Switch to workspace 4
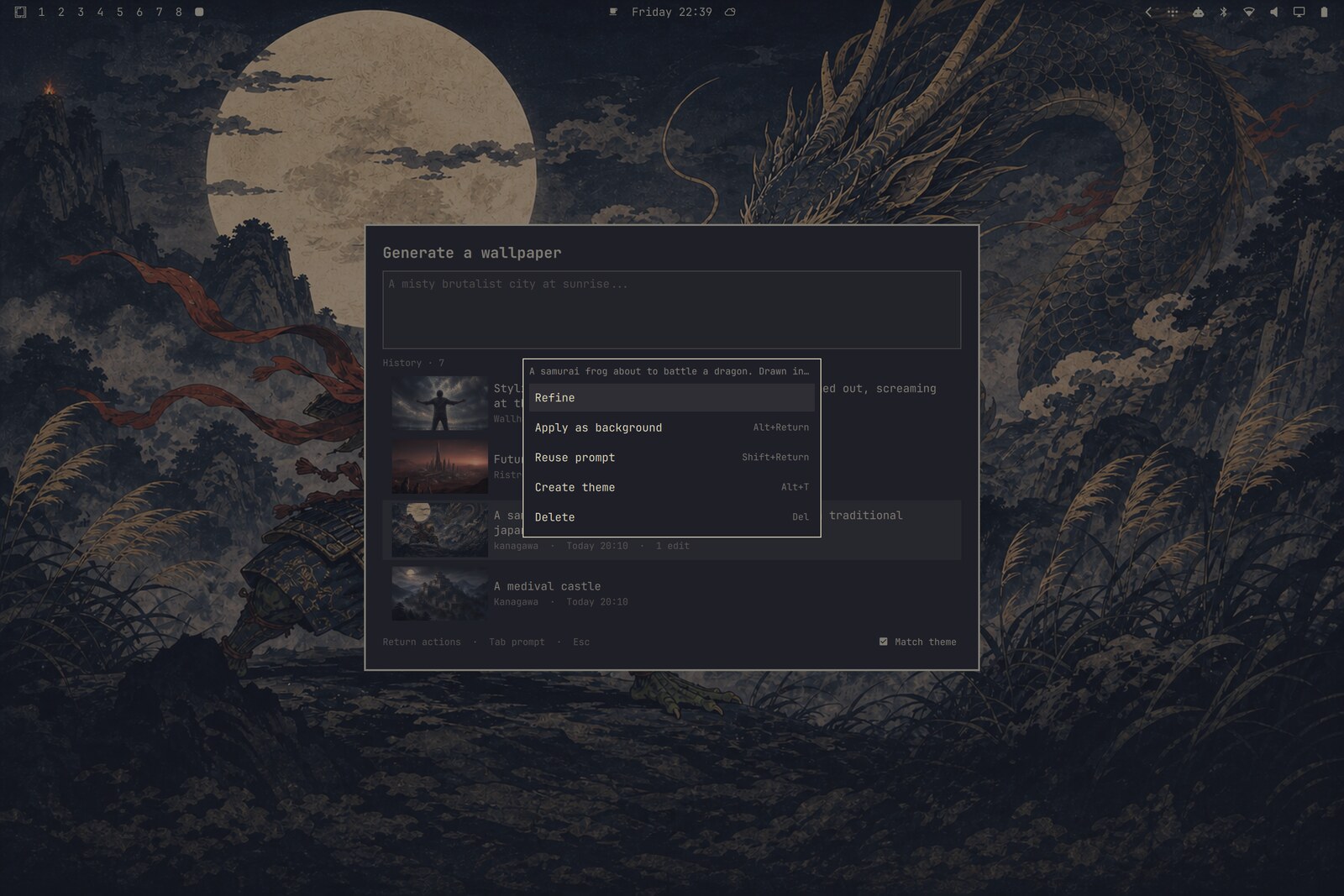Image resolution: width=1344 pixels, height=896 pixels. pos(100,12)
